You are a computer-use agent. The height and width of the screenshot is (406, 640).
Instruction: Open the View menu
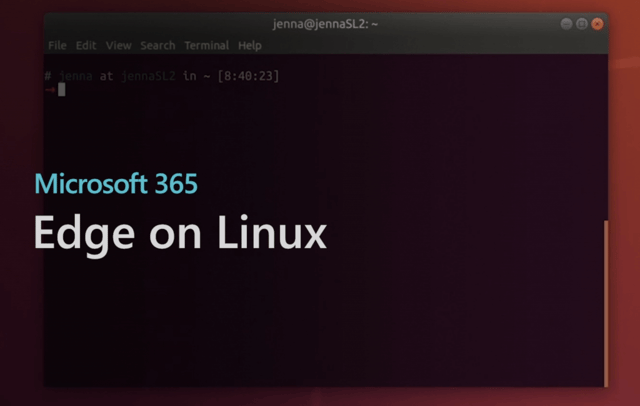(x=118, y=45)
